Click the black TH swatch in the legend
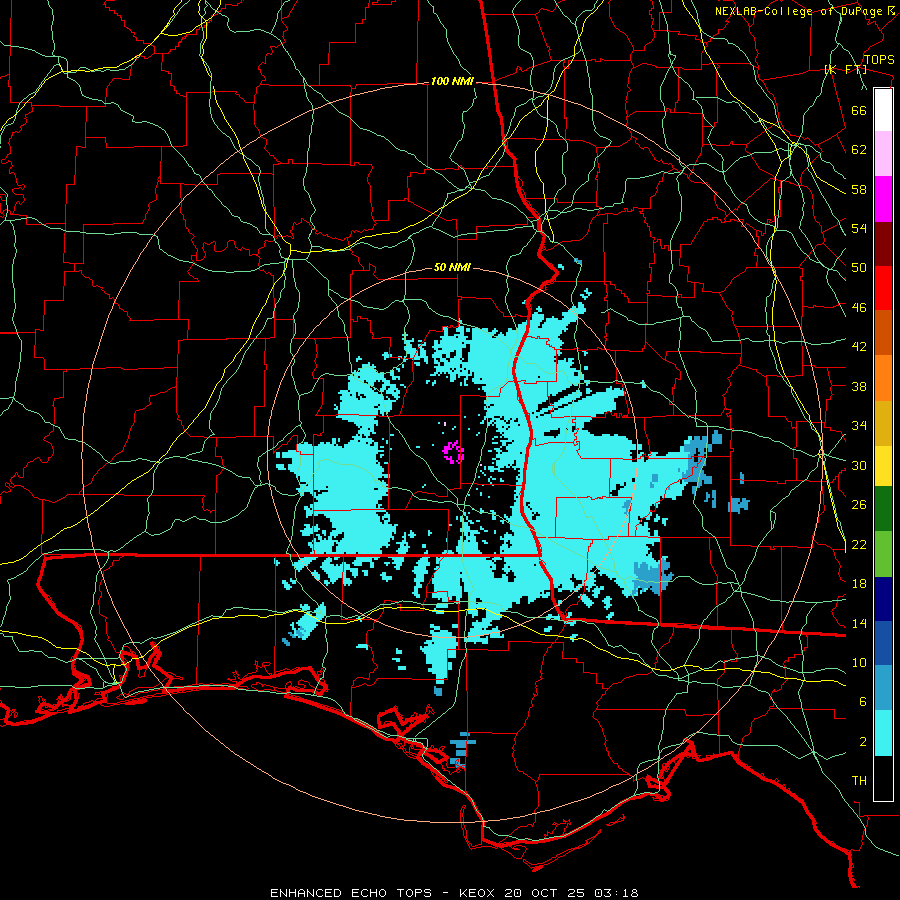This screenshot has height=900, width=900. (x=883, y=778)
